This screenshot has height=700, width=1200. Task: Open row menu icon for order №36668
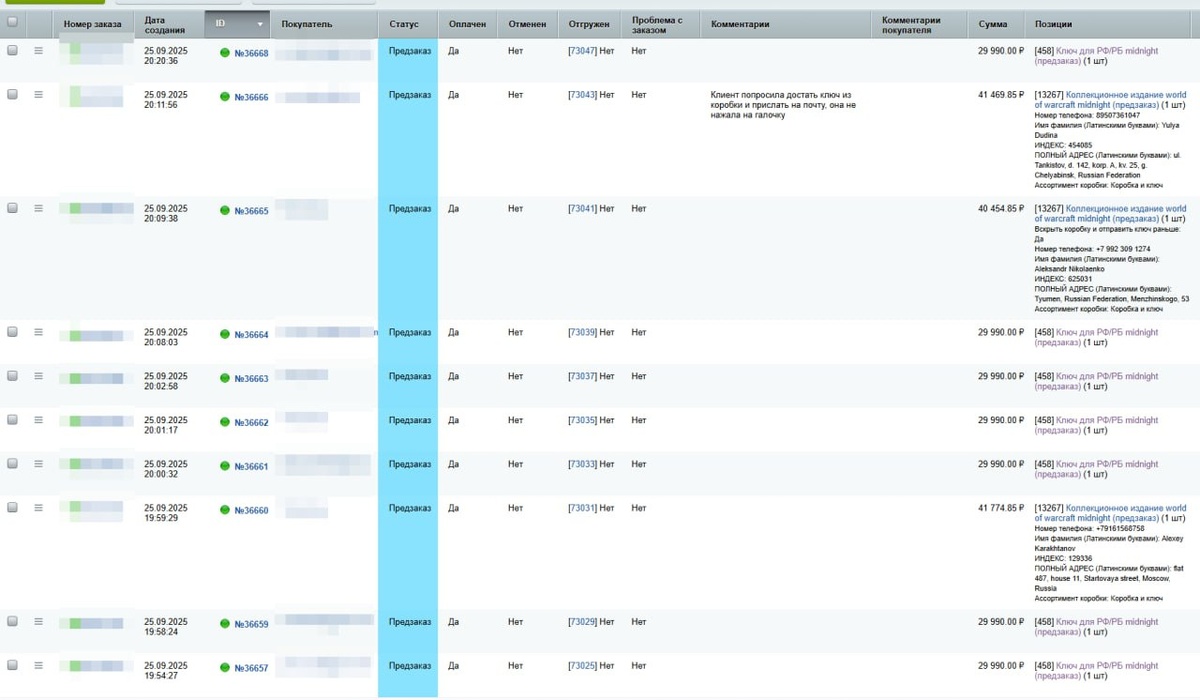38,51
